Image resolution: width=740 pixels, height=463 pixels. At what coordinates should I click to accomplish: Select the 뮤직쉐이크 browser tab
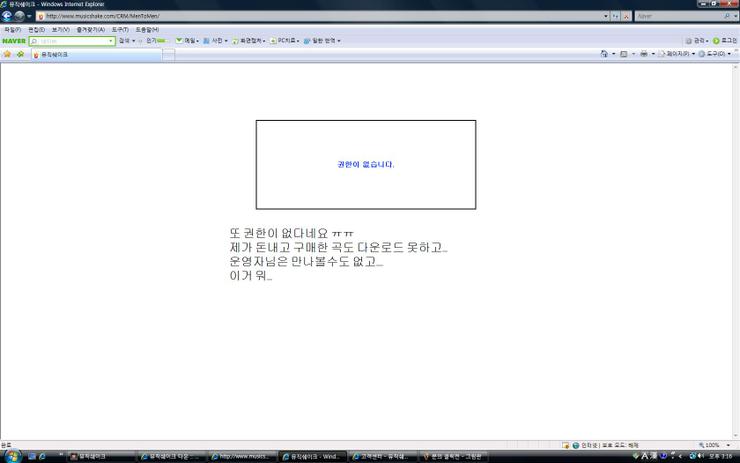click(x=97, y=55)
